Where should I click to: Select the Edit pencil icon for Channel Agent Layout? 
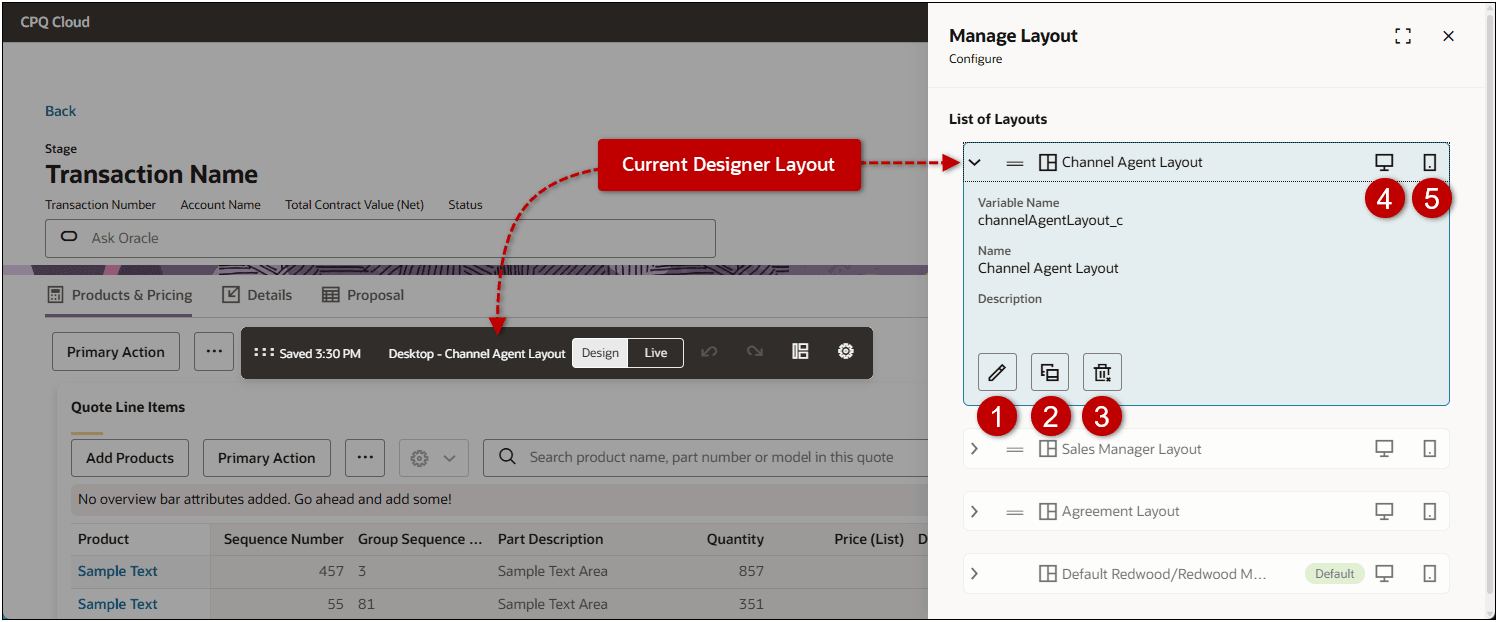[997, 371]
